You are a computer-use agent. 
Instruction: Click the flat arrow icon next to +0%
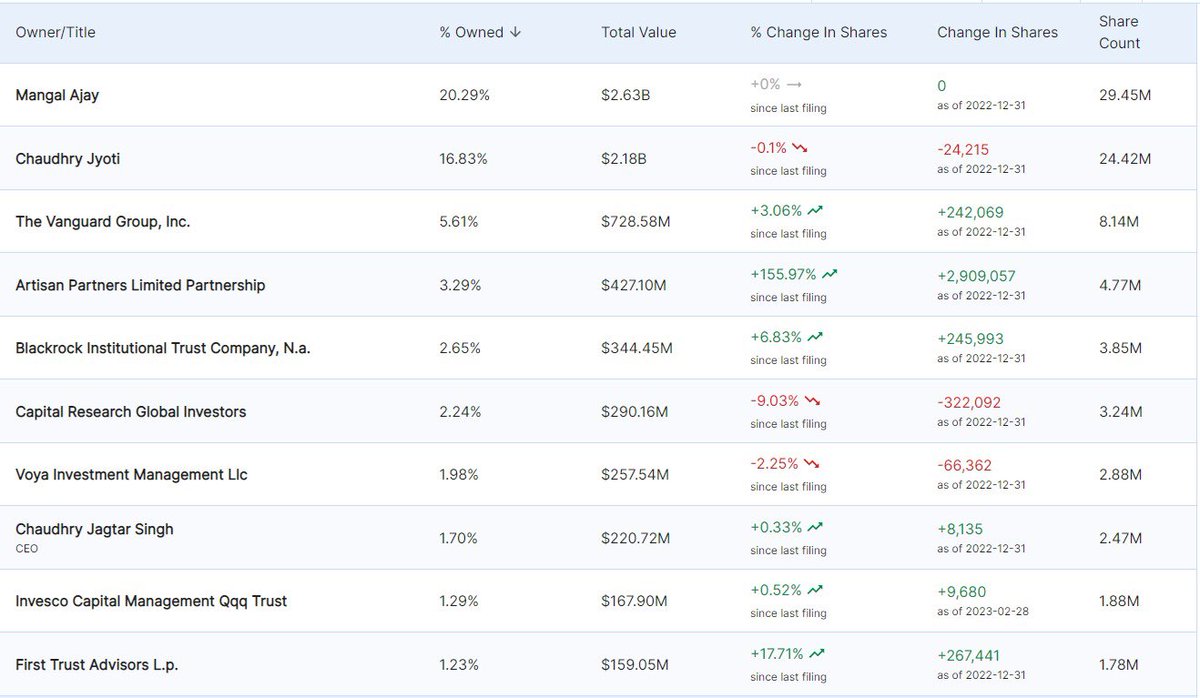tap(795, 85)
